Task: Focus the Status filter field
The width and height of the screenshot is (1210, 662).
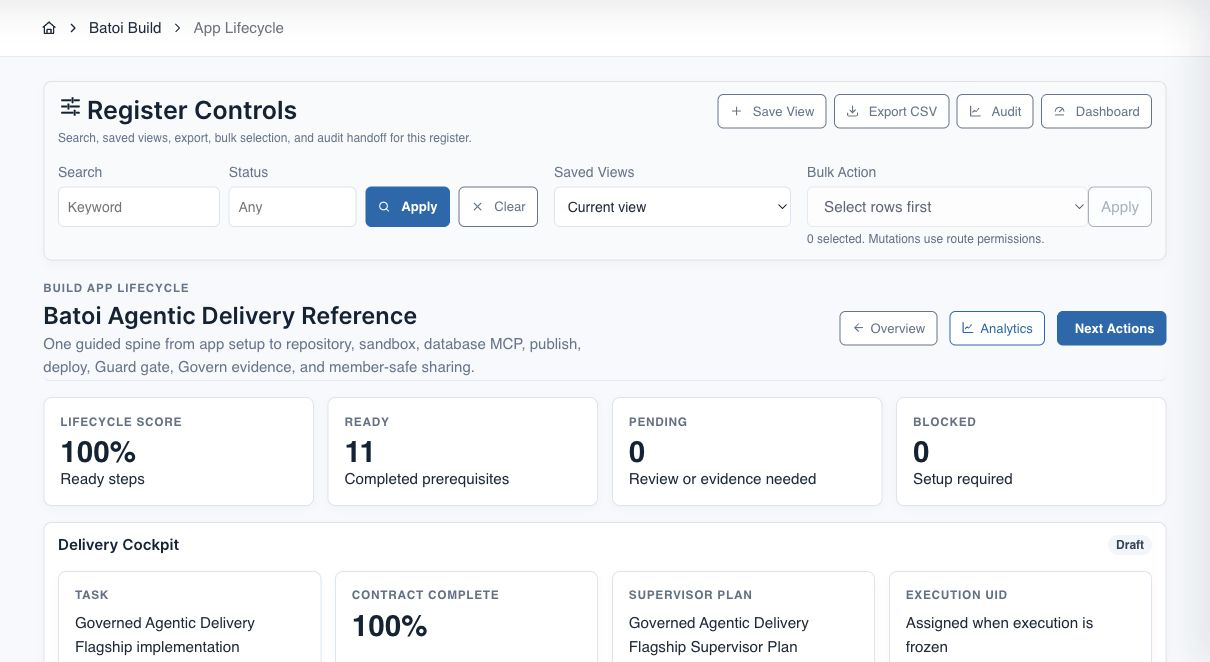Action: click(x=292, y=207)
